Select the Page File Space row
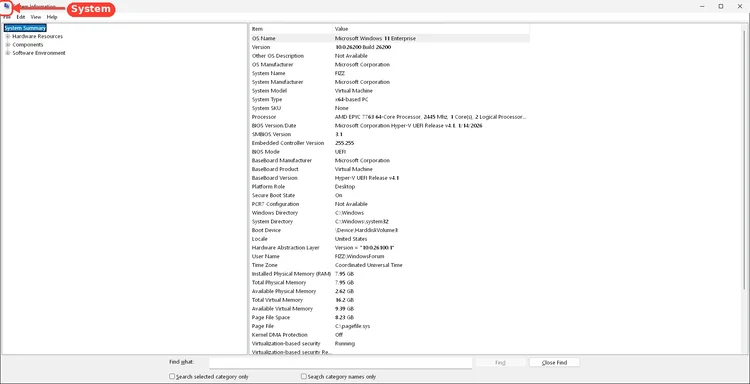Image resolution: width=750 pixels, height=384 pixels. coord(390,318)
